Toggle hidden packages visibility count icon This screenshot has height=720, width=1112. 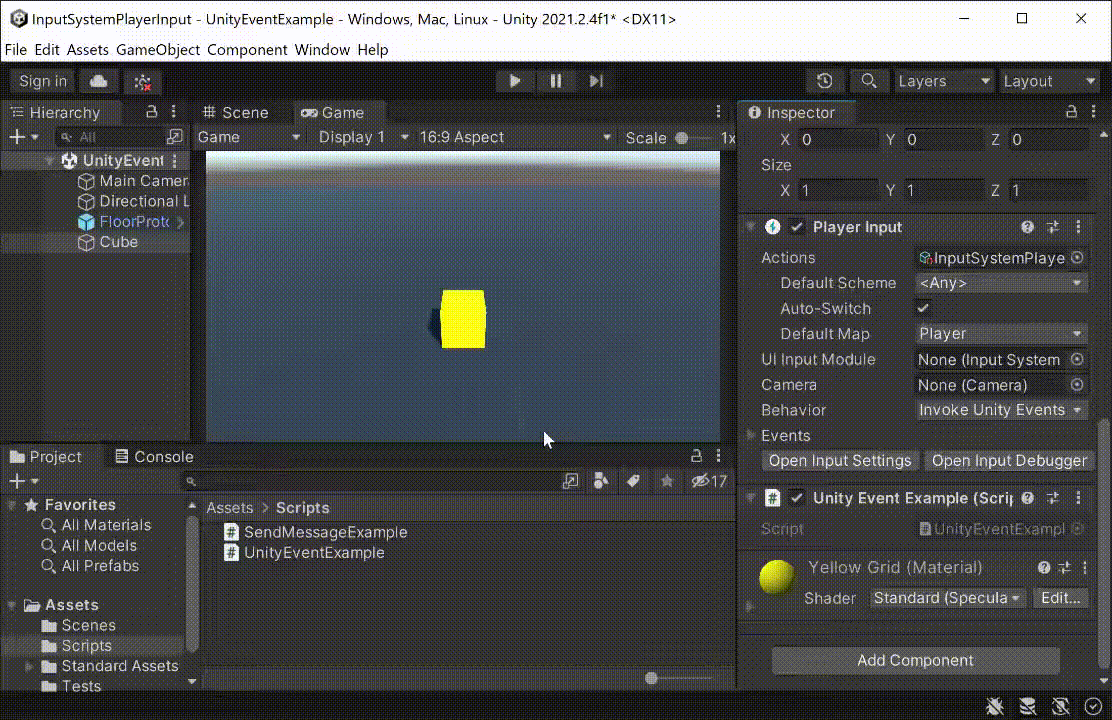point(709,481)
